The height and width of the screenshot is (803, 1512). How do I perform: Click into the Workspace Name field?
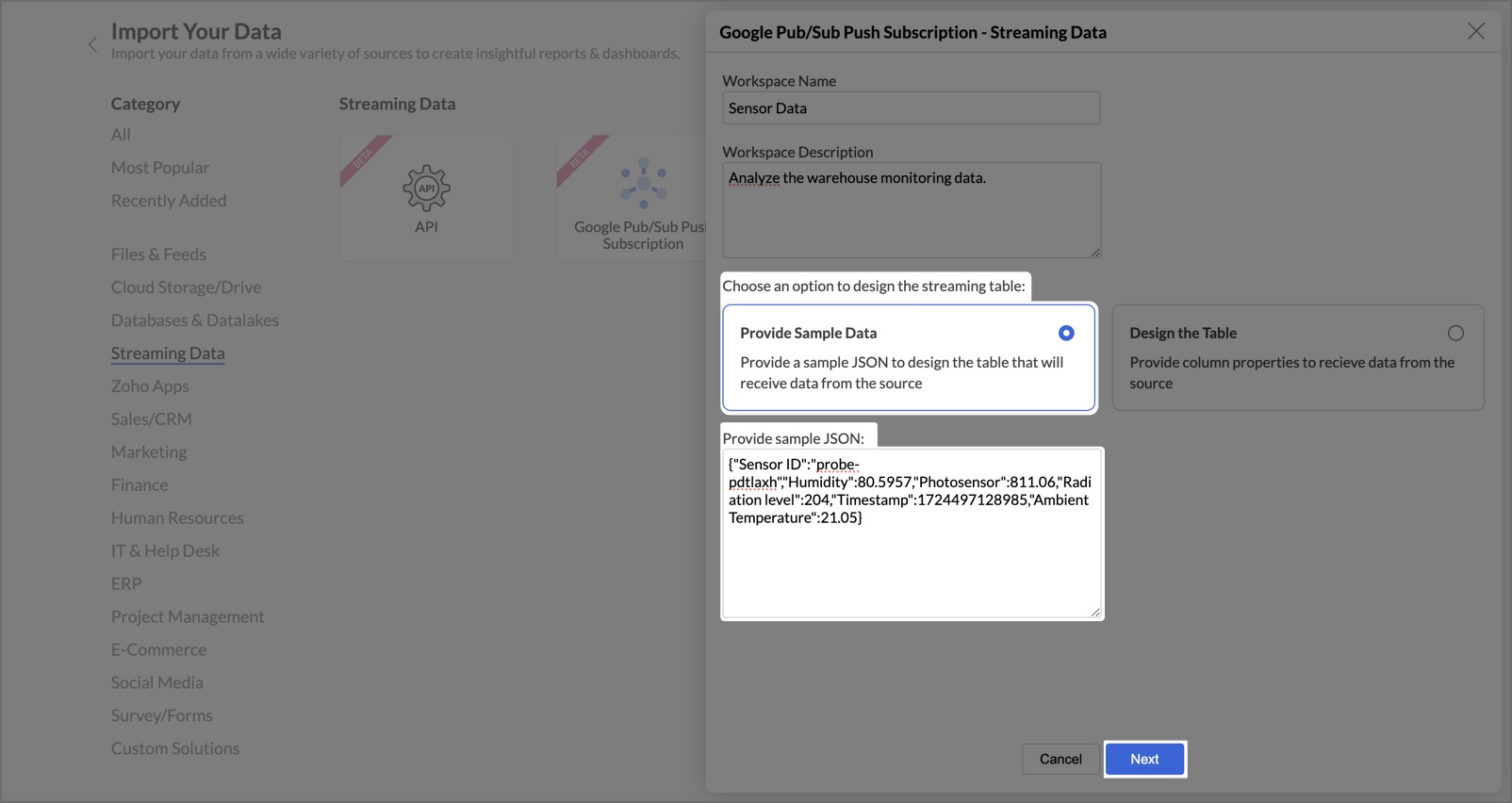click(x=911, y=108)
